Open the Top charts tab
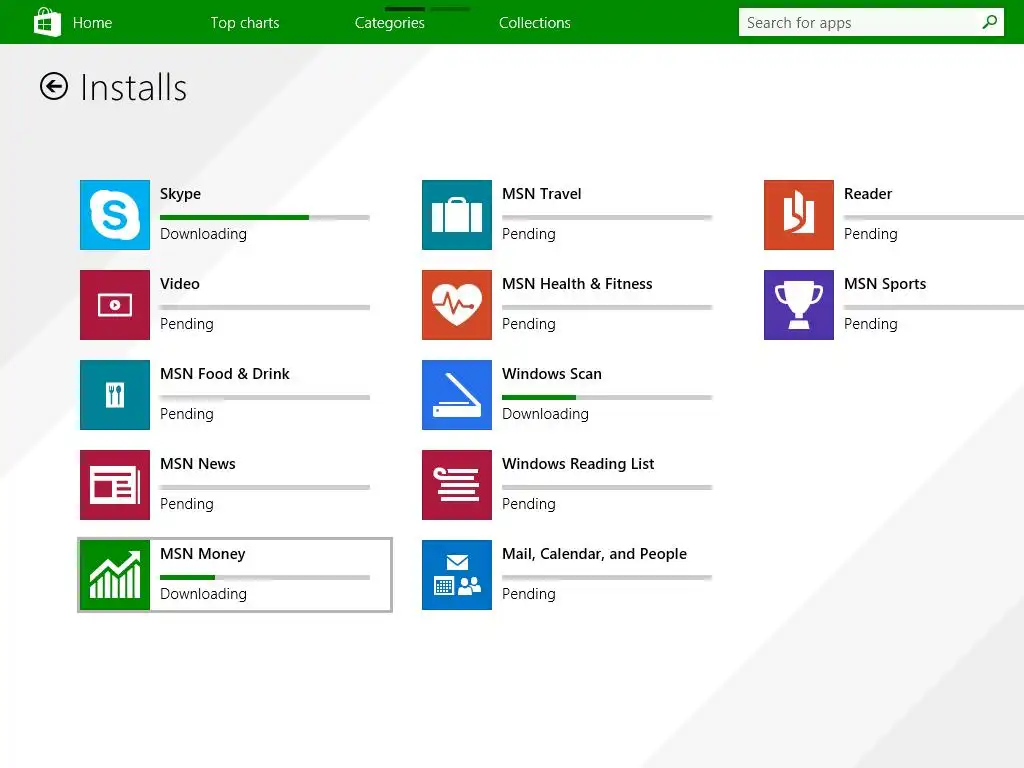The width and height of the screenshot is (1024, 768). pos(245,23)
